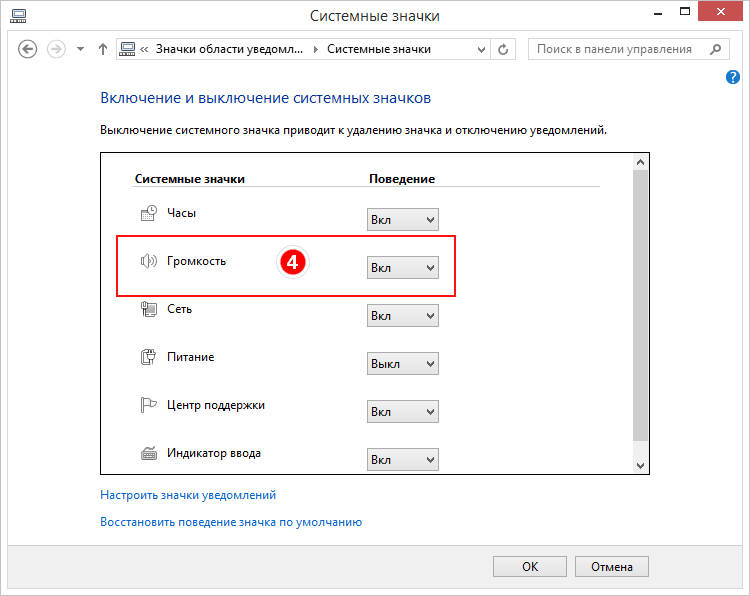Screen dimensions: 750x596
Task: Click the search magnifier icon
Action: 716,49
